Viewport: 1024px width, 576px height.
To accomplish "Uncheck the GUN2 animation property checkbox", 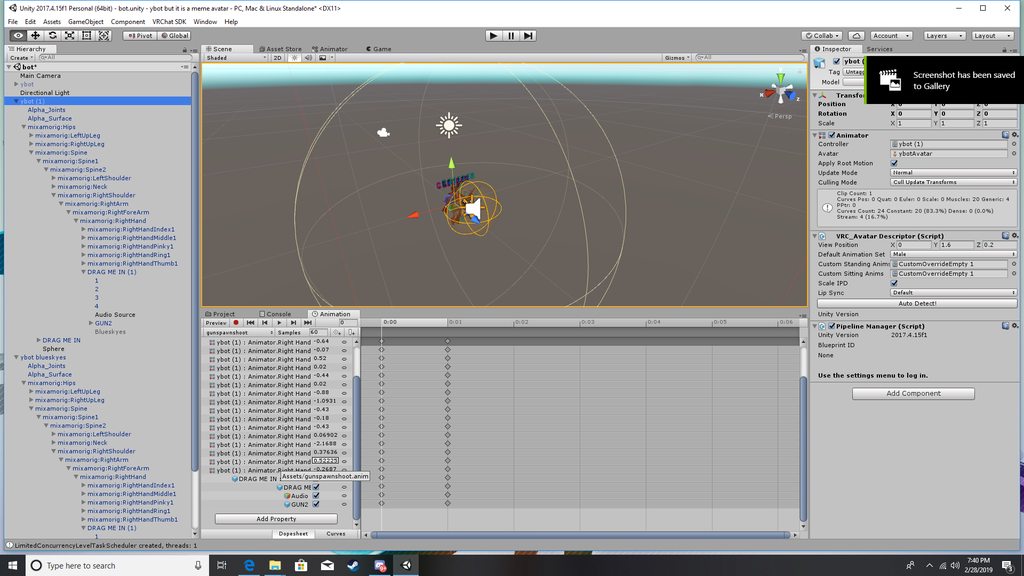I will point(316,504).
